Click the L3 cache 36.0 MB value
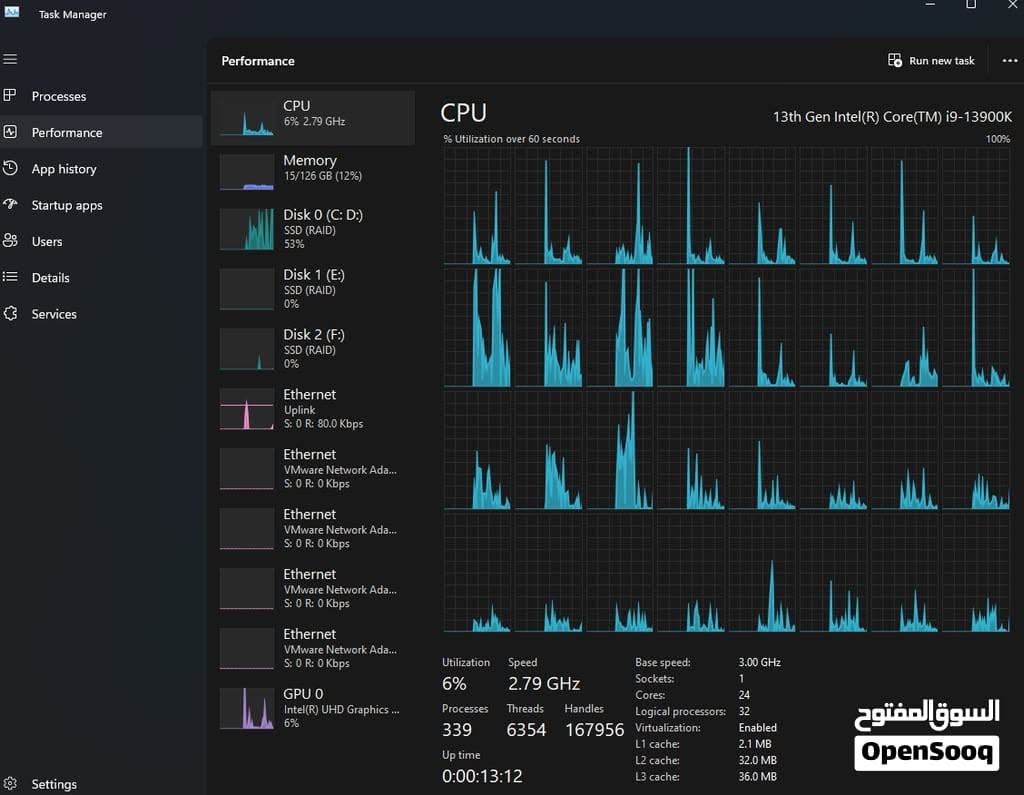Image resolution: width=1024 pixels, height=795 pixels. (758, 777)
